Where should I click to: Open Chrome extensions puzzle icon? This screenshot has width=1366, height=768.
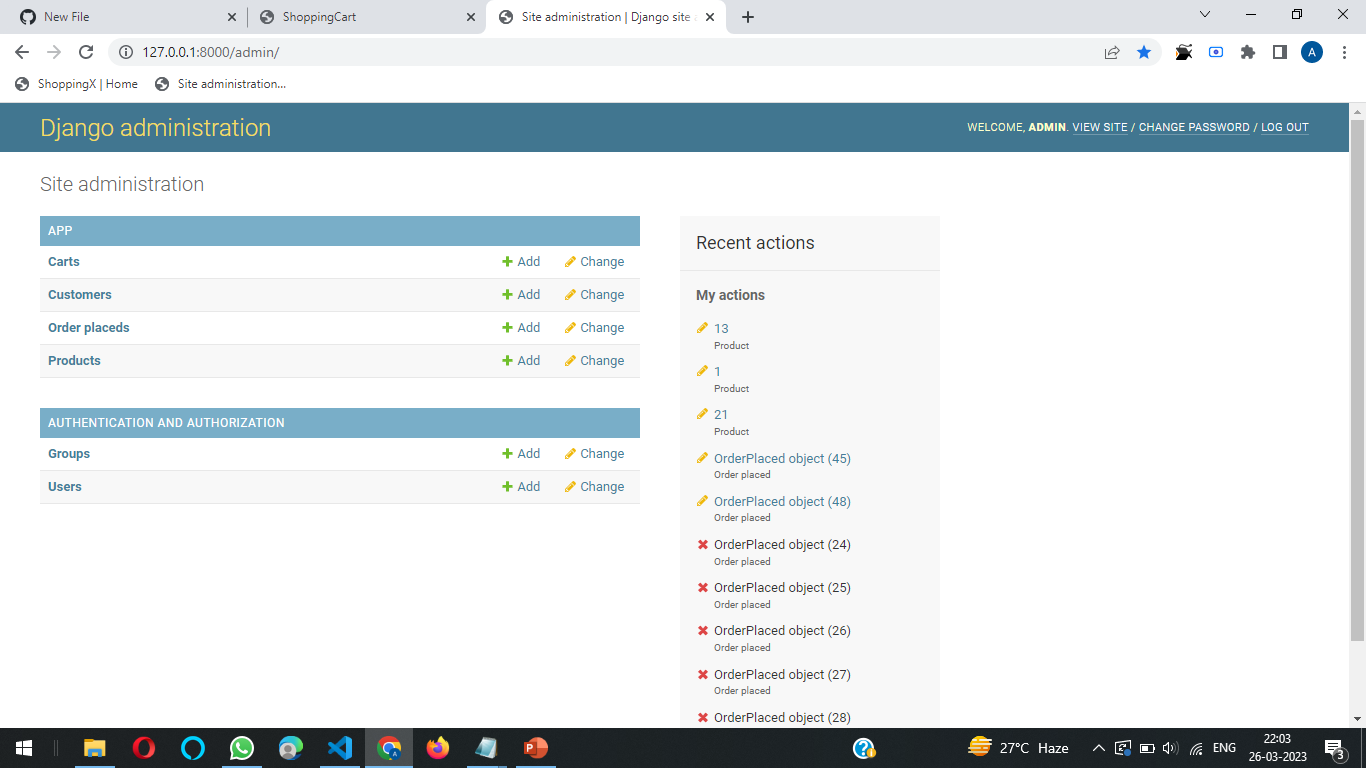pyautogui.click(x=1248, y=52)
